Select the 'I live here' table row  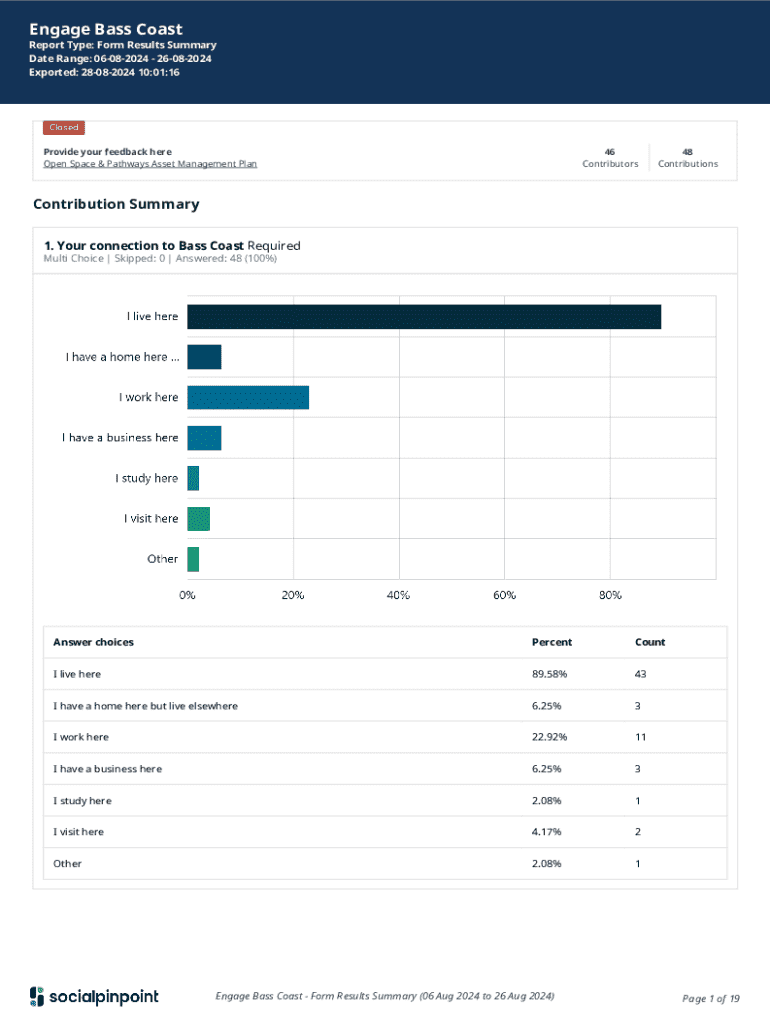pos(77,674)
